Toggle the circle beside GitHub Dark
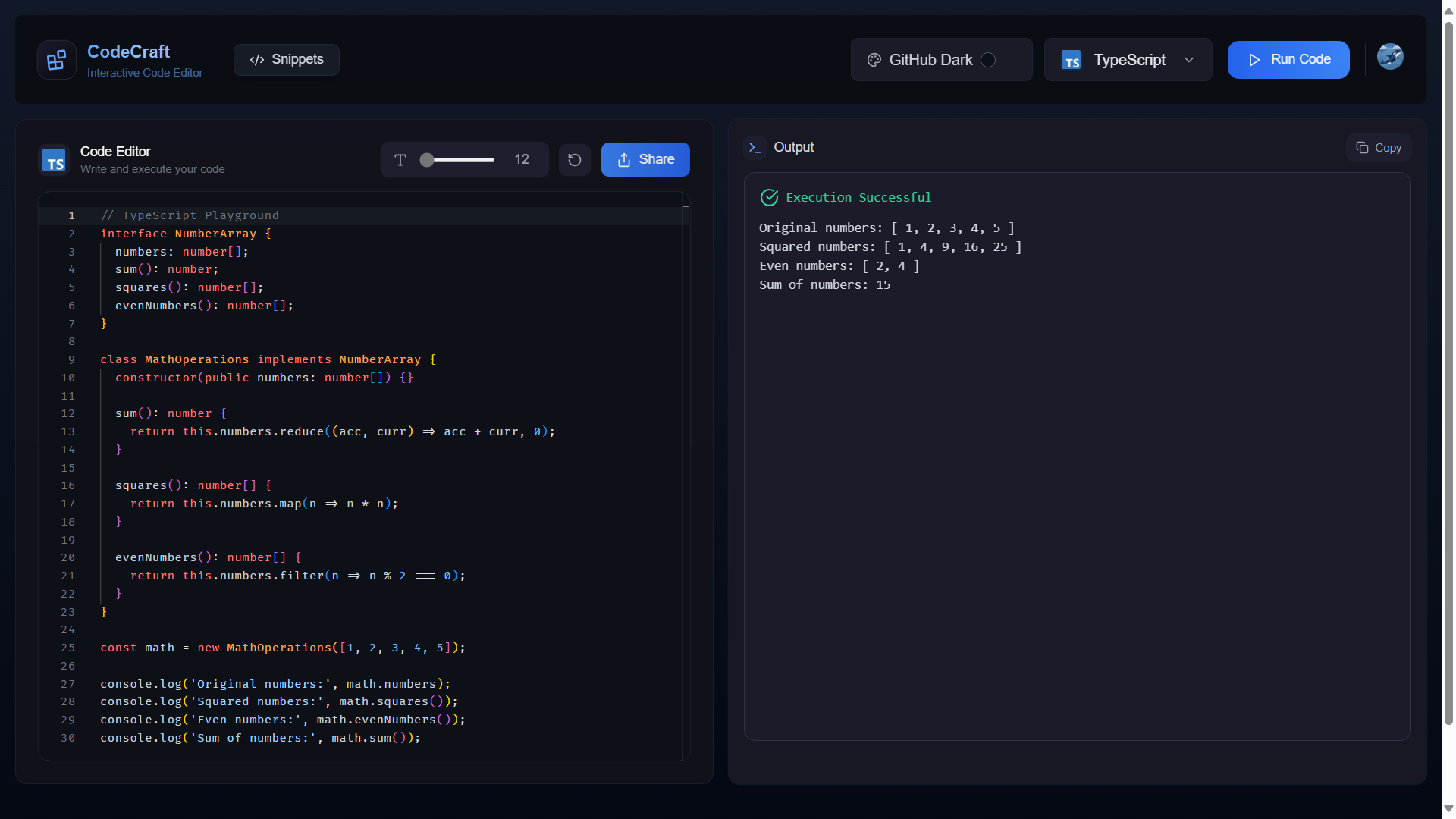 [988, 60]
